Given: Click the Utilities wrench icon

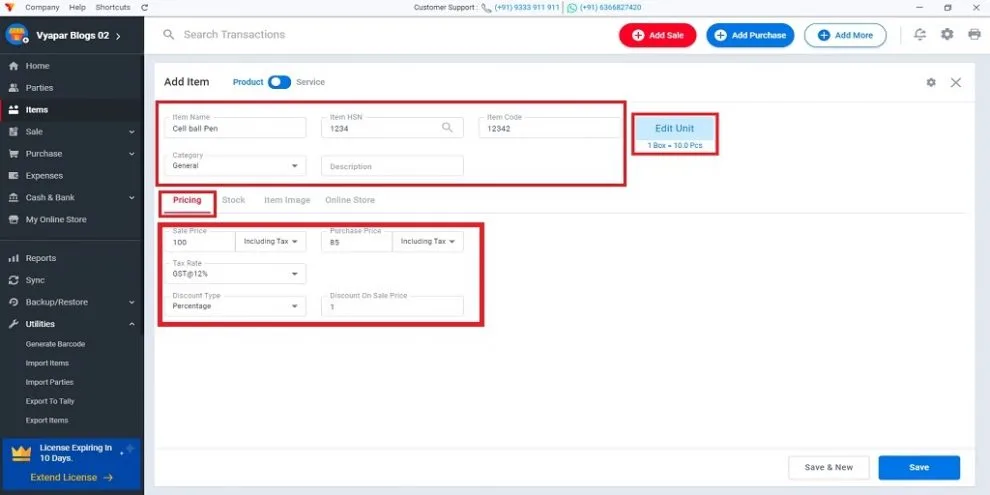Looking at the screenshot, I should click(x=13, y=324).
